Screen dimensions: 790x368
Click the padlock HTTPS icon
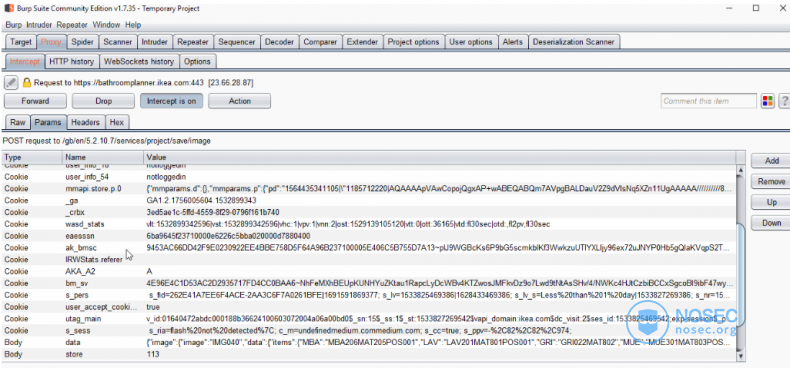pyautogui.click(x=27, y=82)
